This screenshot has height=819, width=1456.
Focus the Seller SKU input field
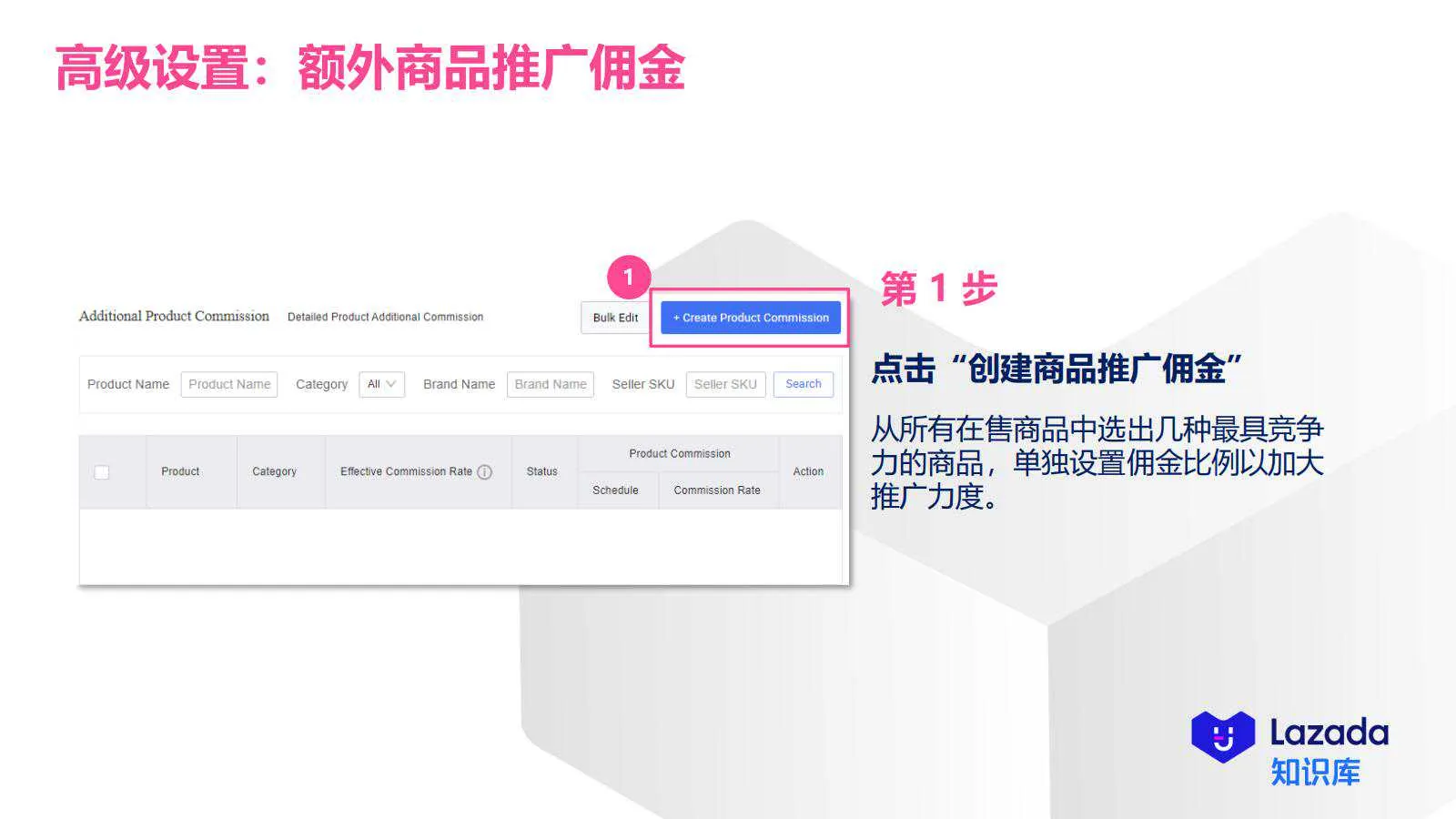tap(725, 384)
